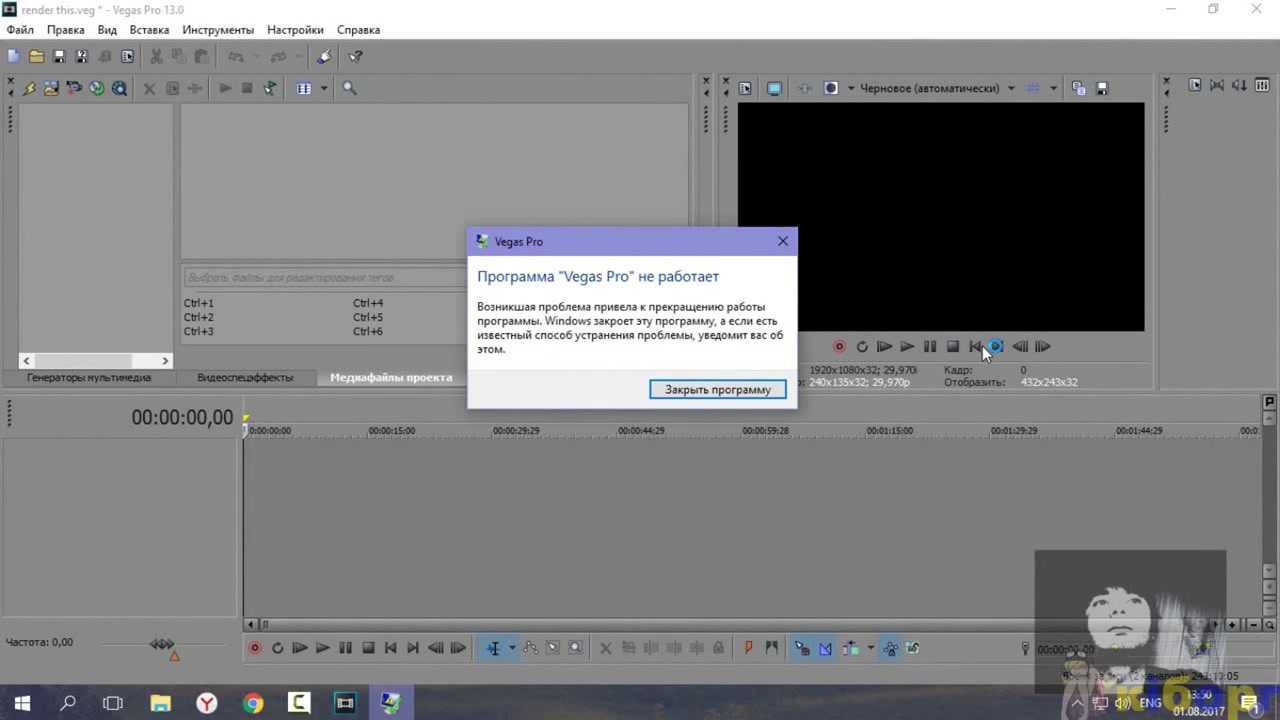Click play in the preview window
This screenshot has height=720, width=1280.
pyautogui.click(x=907, y=347)
